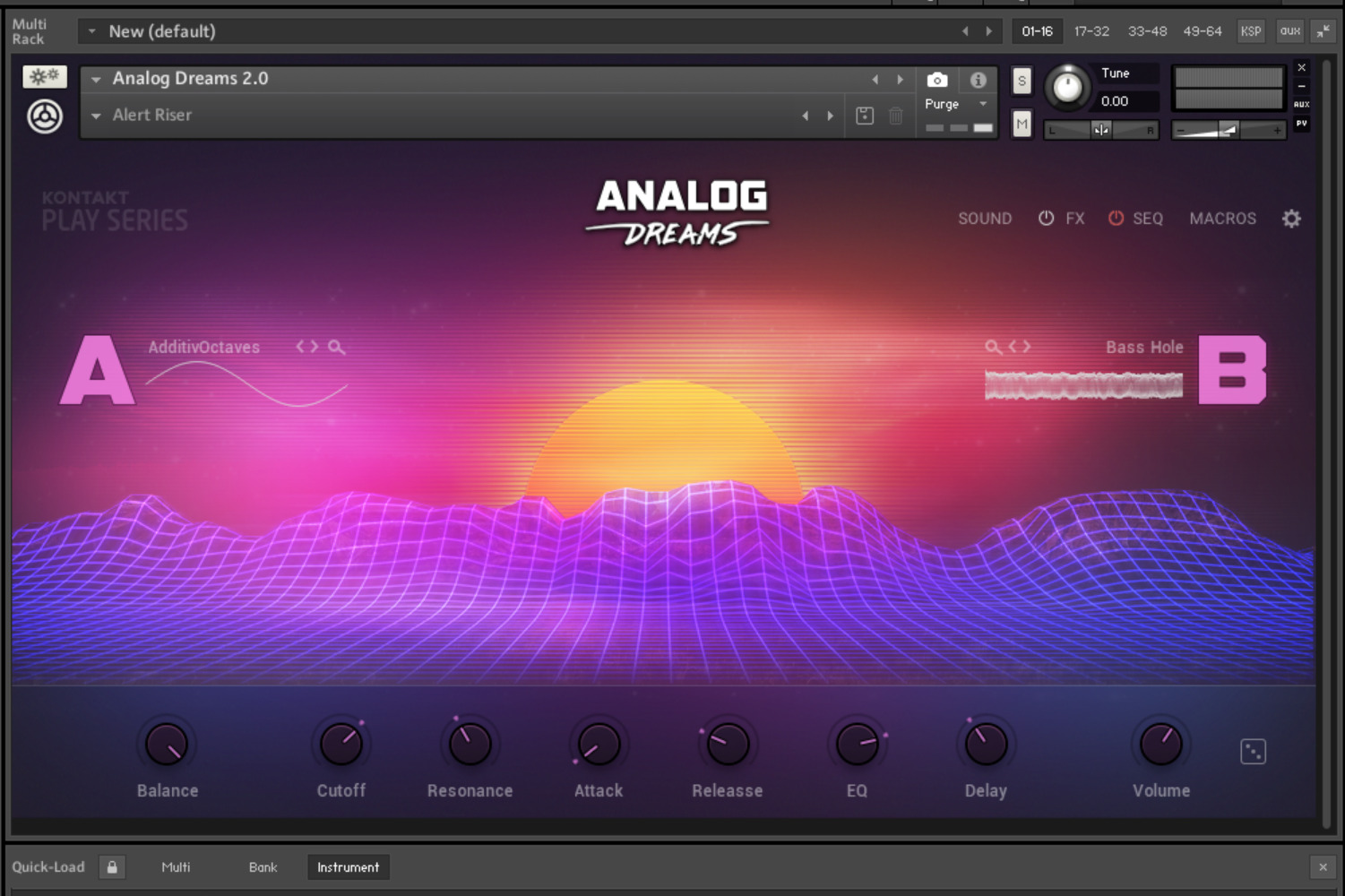
Task: Open the MACROS page
Action: pyautogui.click(x=1222, y=219)
